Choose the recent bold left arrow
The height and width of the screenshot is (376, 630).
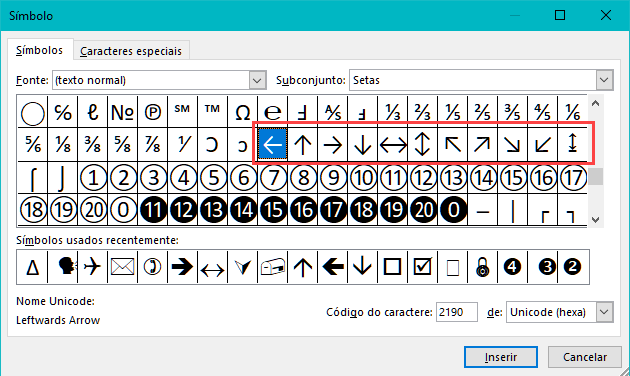click(333, 267)
